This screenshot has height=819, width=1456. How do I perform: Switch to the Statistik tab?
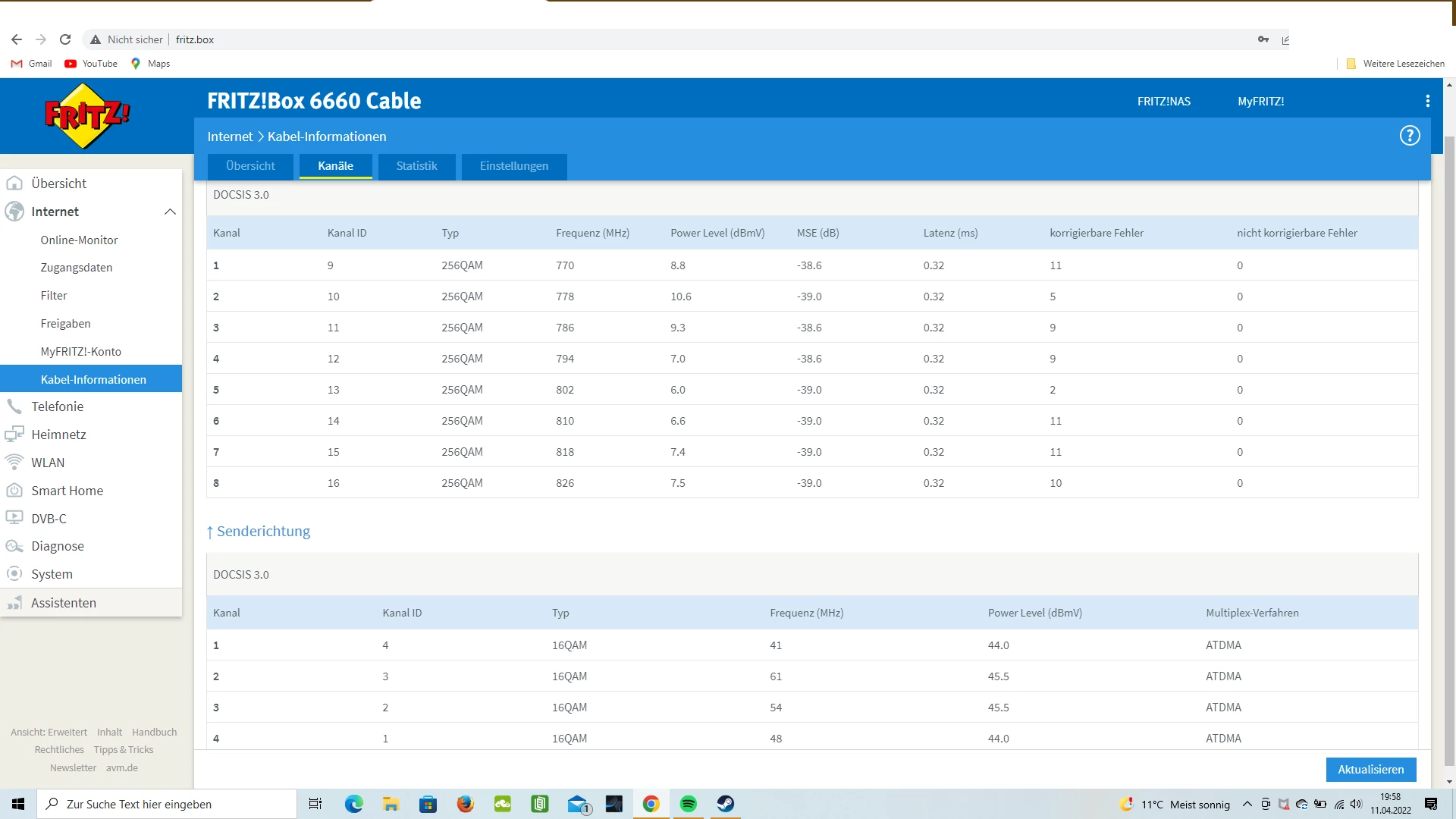pos(416,166)
